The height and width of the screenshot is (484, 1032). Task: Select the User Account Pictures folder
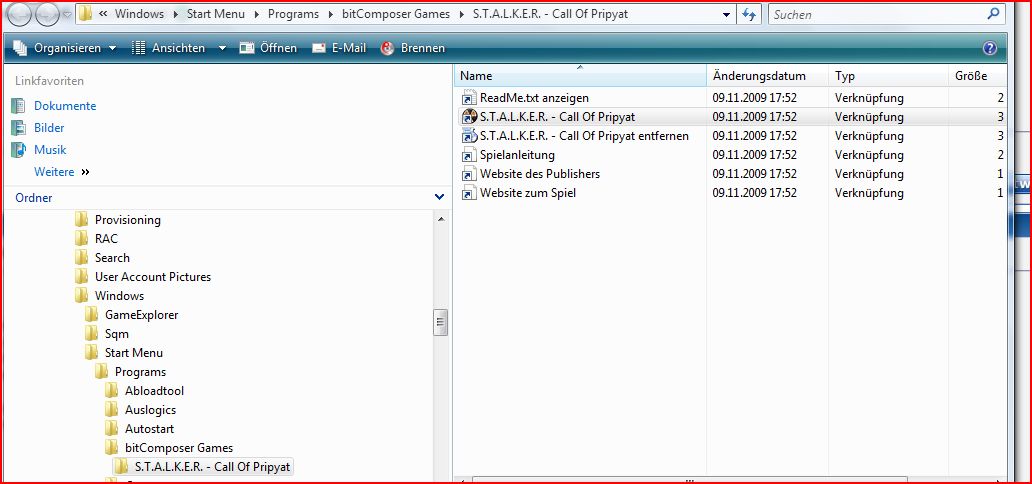click(153, 277)
